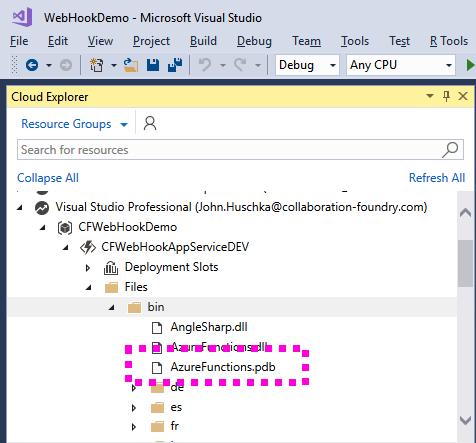Click the vertical scrollbar thumb
This screenshot has width=476, height=443.
tap(465, 263)
